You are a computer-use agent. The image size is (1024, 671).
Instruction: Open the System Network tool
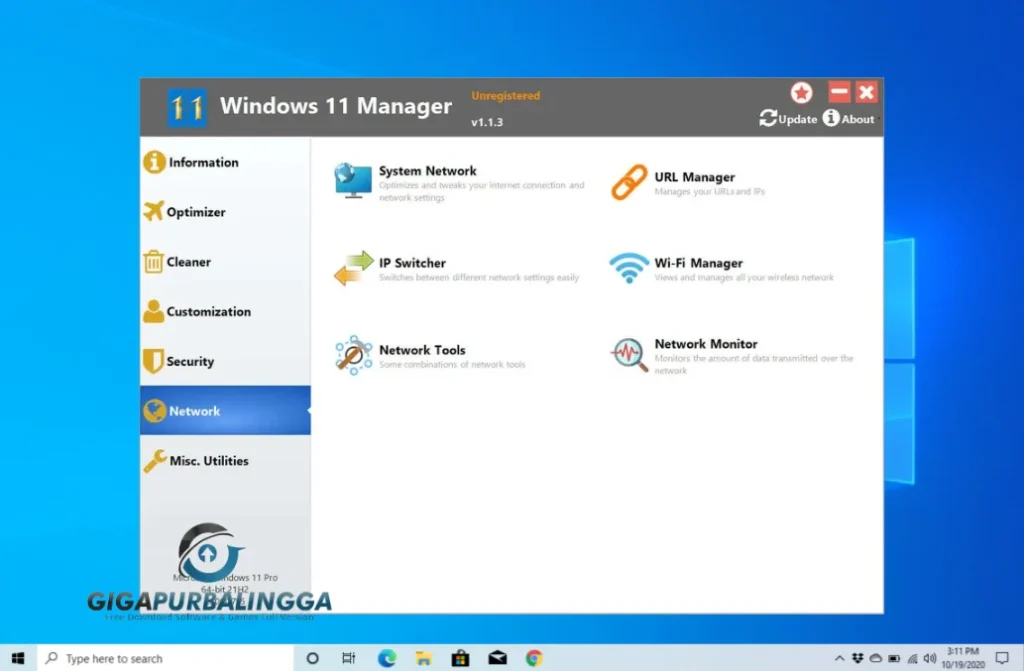pos(427,176)
